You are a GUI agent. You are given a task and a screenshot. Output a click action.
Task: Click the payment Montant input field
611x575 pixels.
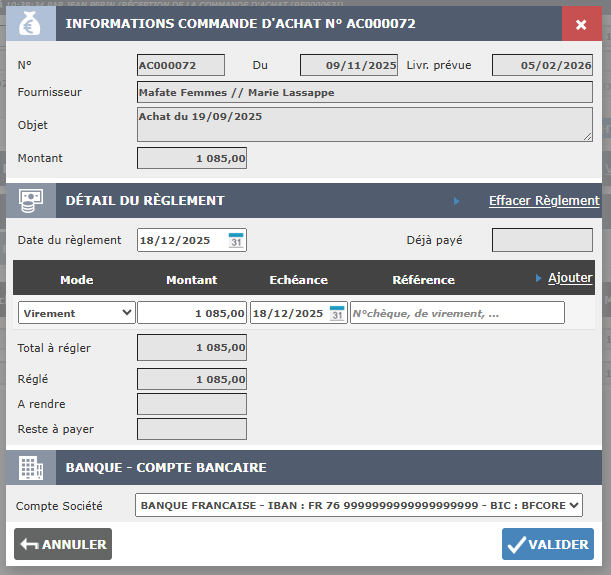[x=192, y=313]
